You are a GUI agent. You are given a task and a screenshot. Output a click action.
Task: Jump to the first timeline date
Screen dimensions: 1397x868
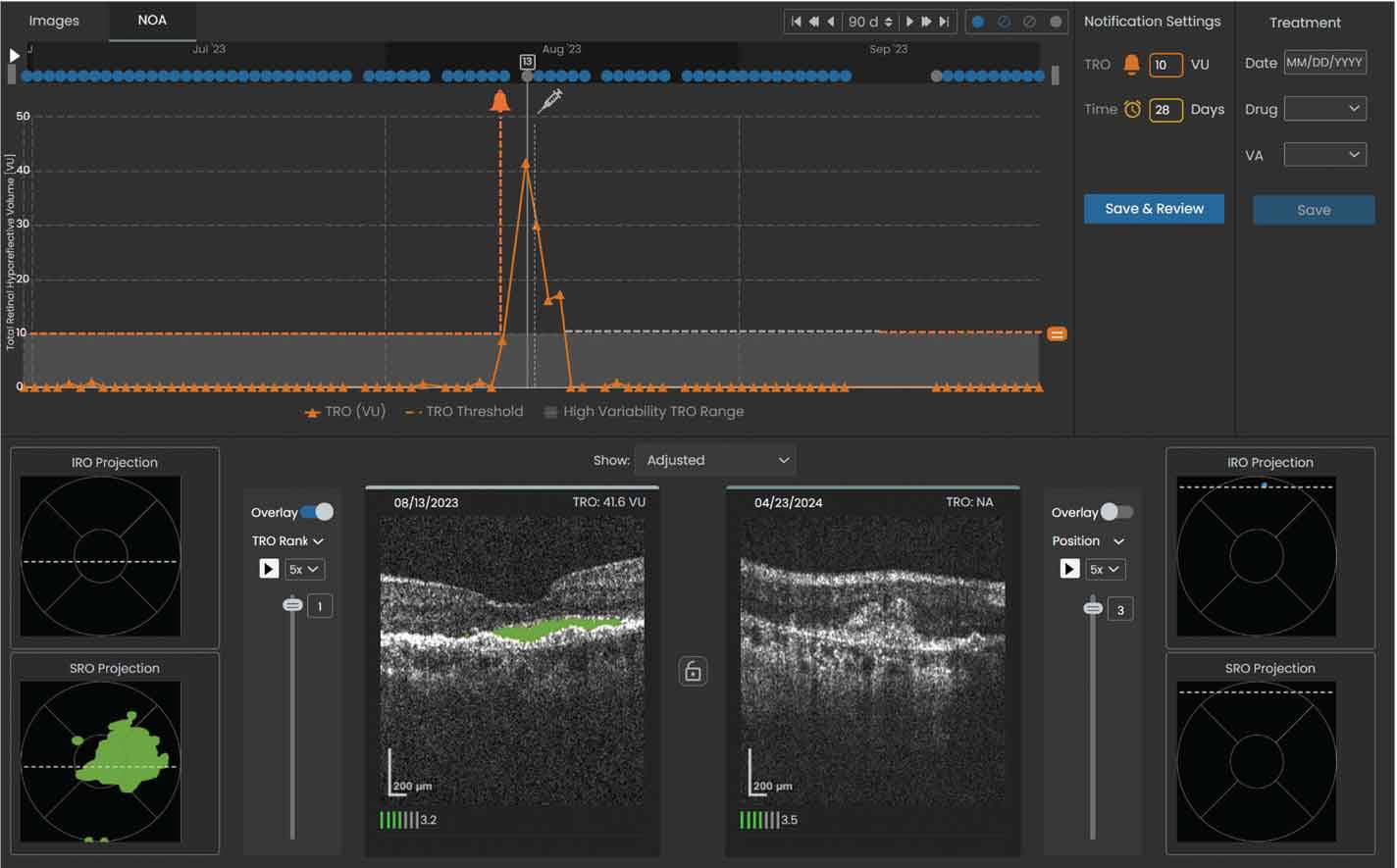pyautogui.click(x=797, y=22)
